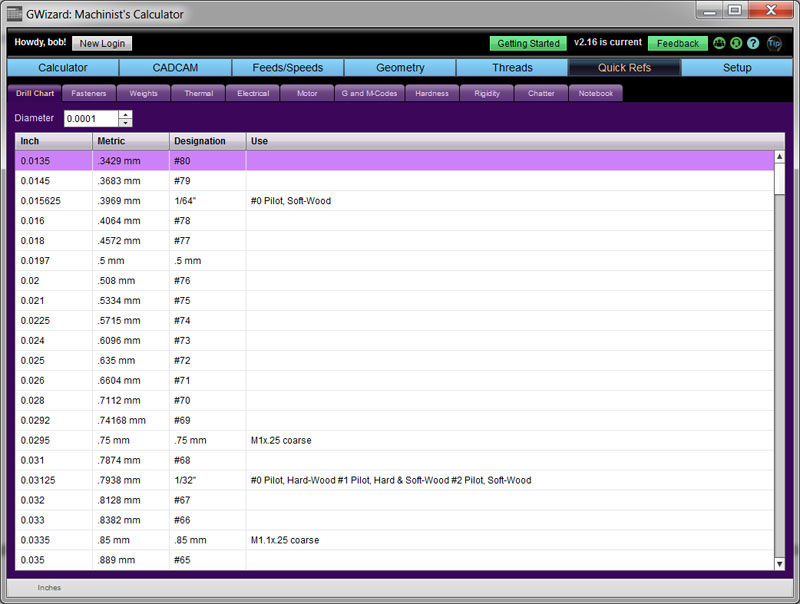Image resolution: width=800 pixels, height=604 pixels.
Task: Select the Drill Chart sub-tab
Action: (x=35, y=93)
